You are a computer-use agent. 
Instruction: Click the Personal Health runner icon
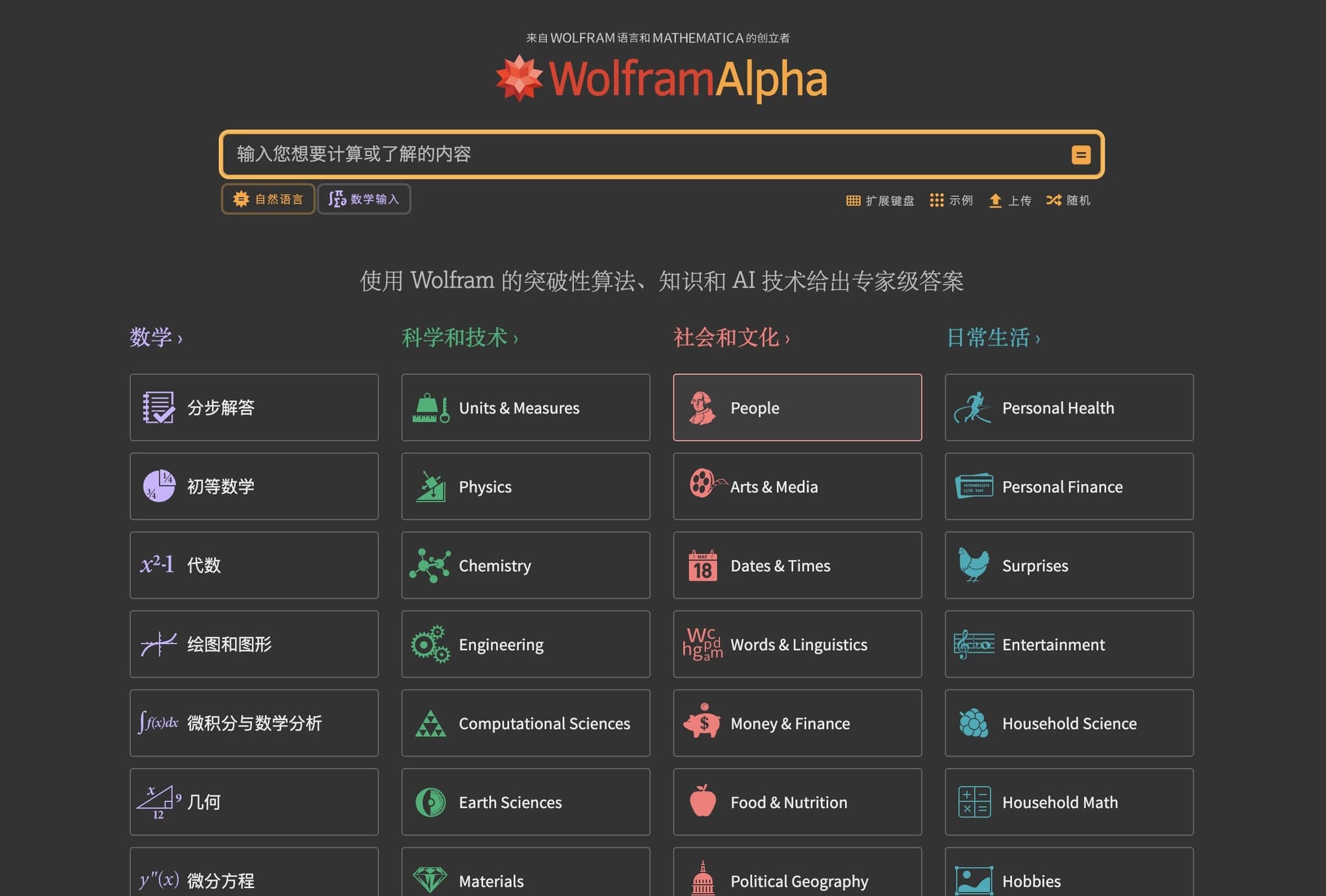pyautogui.click(x=973, y=407)
